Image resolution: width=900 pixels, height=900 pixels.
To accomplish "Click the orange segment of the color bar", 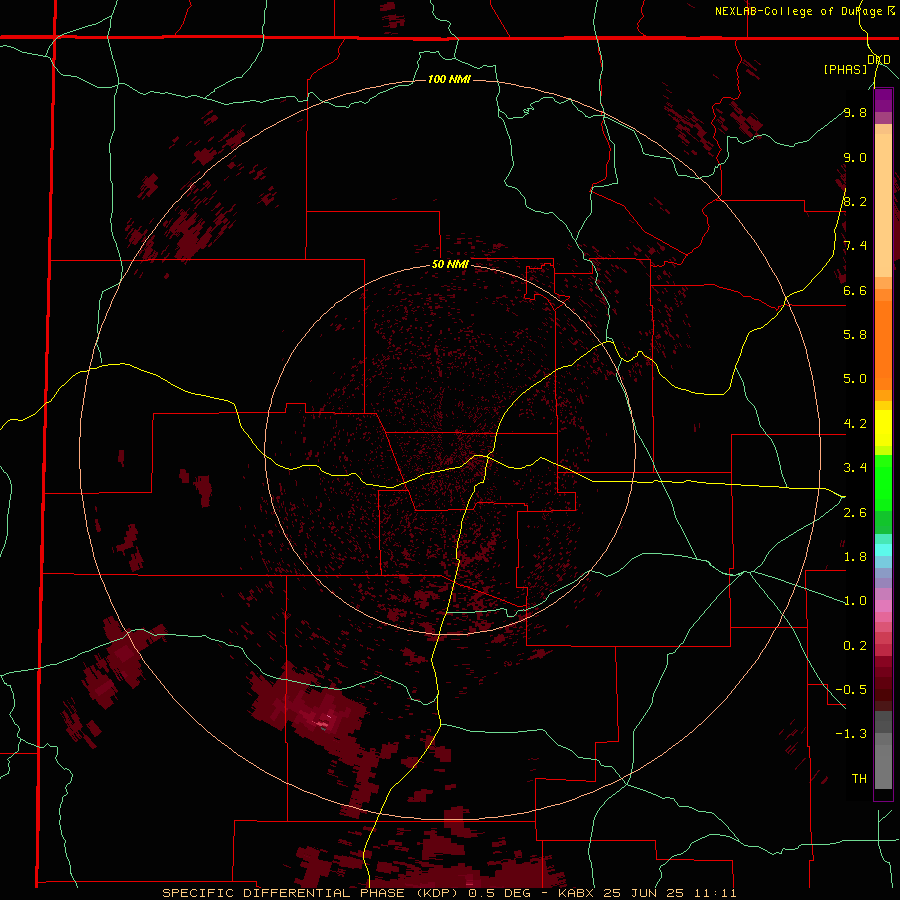I will point(883,345).
